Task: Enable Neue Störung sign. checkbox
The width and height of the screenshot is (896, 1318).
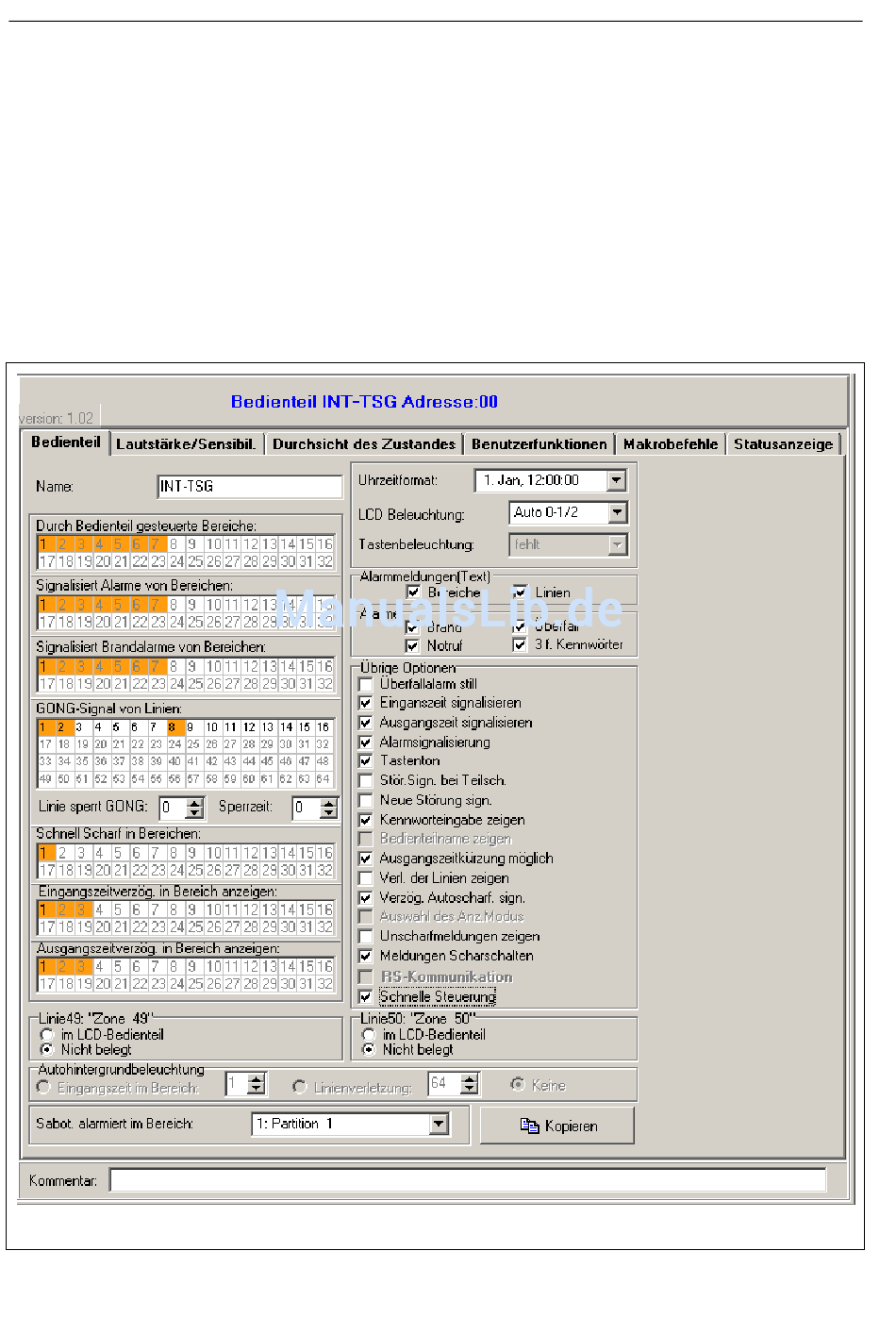Action: [x=366, y=800]
